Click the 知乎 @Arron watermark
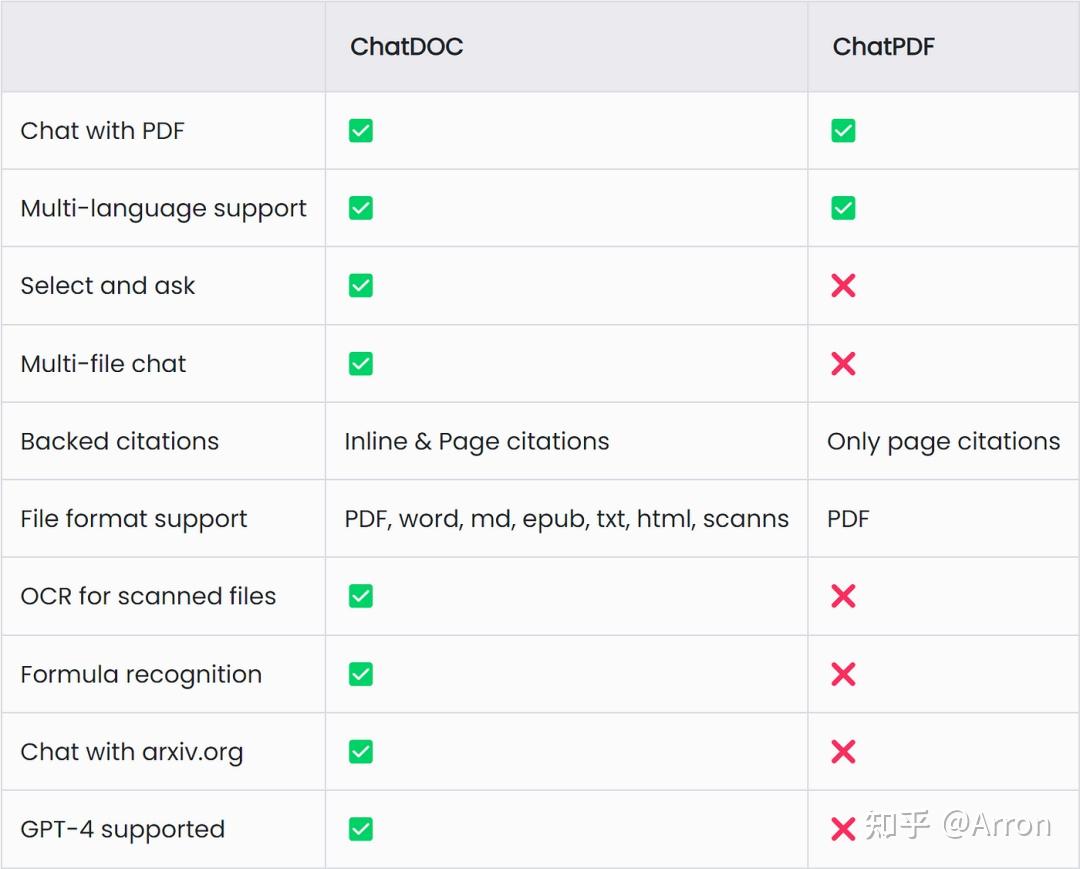 pyautogui.click(x=958, y=825)
